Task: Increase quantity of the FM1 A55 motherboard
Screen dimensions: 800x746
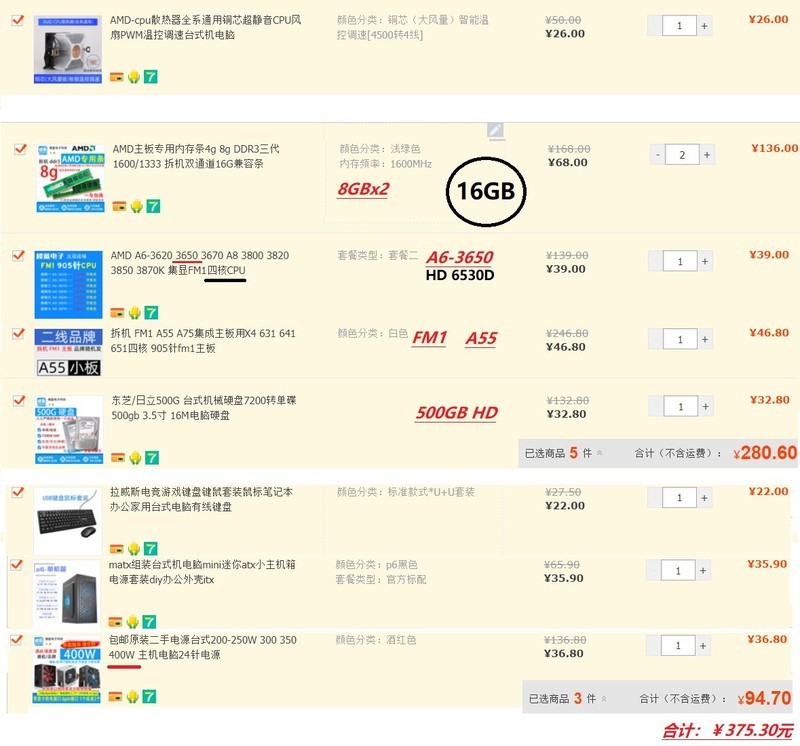Action: [705, 339]
